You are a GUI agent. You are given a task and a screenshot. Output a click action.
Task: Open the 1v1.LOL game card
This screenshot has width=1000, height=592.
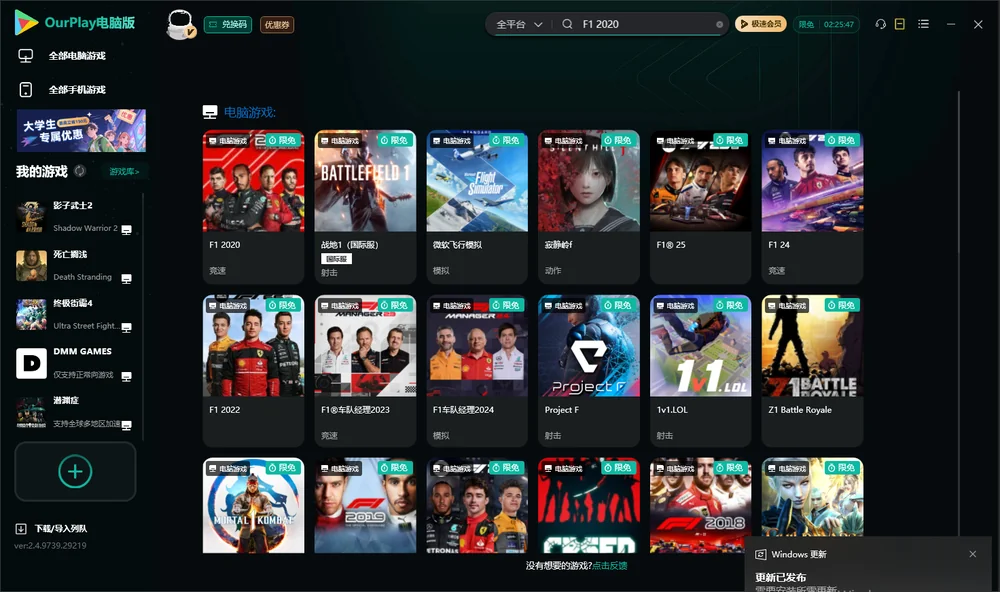pyautogui.click(x=700, y=371)
